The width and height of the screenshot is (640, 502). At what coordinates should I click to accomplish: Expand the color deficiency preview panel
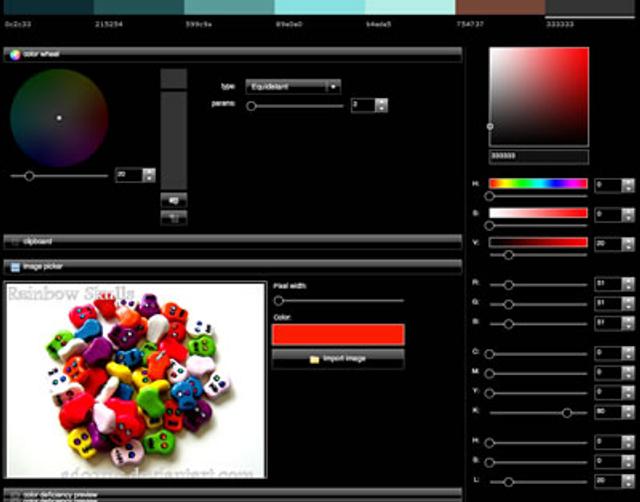pos(233,494)
